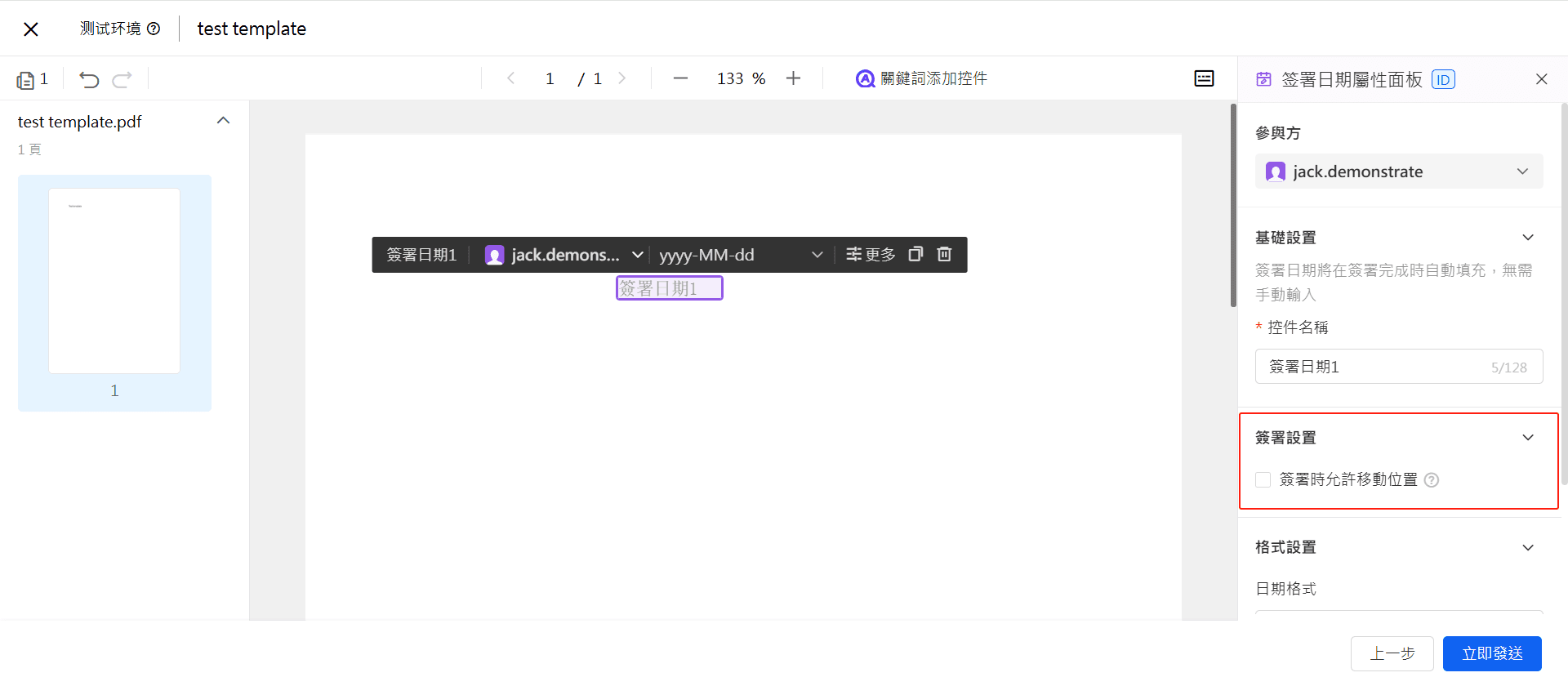Screen dimensions: 1568x686
Task: Select the 簽署日期1 field on the page
Action: tap(669, 288)
